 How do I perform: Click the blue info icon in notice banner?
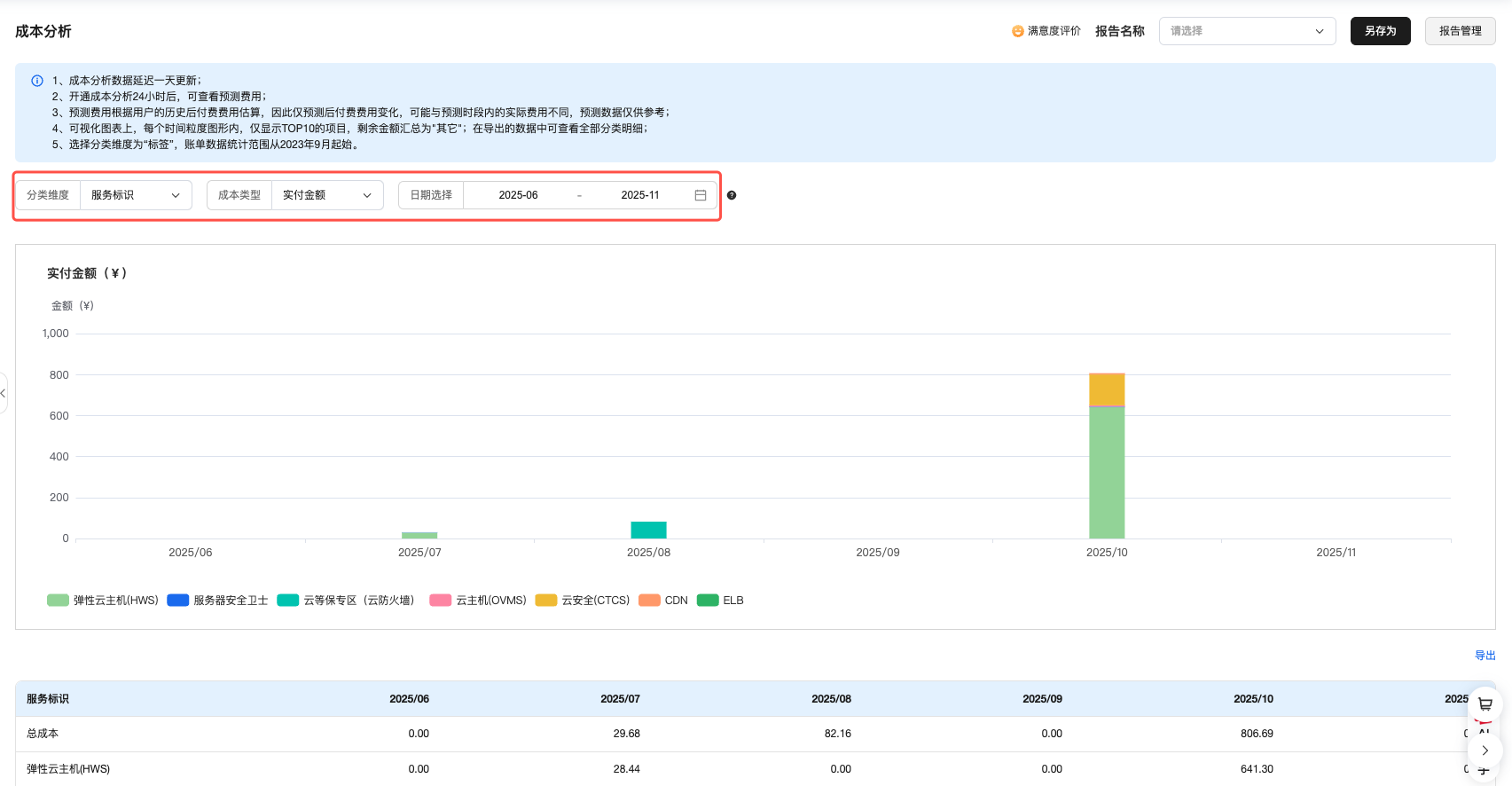click(x=37, y=81)
